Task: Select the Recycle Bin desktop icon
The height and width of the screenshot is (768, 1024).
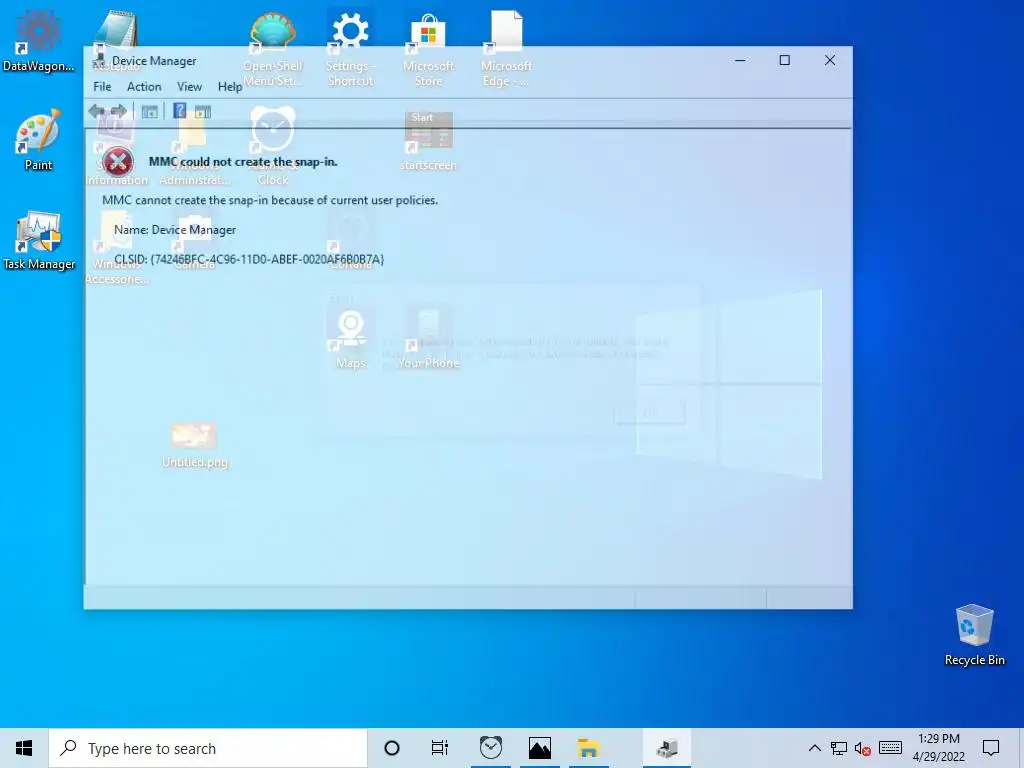Action: point(974,635)
